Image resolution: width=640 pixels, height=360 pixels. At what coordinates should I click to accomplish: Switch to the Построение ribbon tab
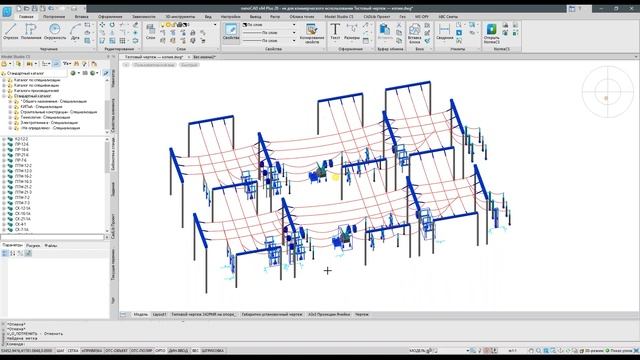tap(54, 17)
